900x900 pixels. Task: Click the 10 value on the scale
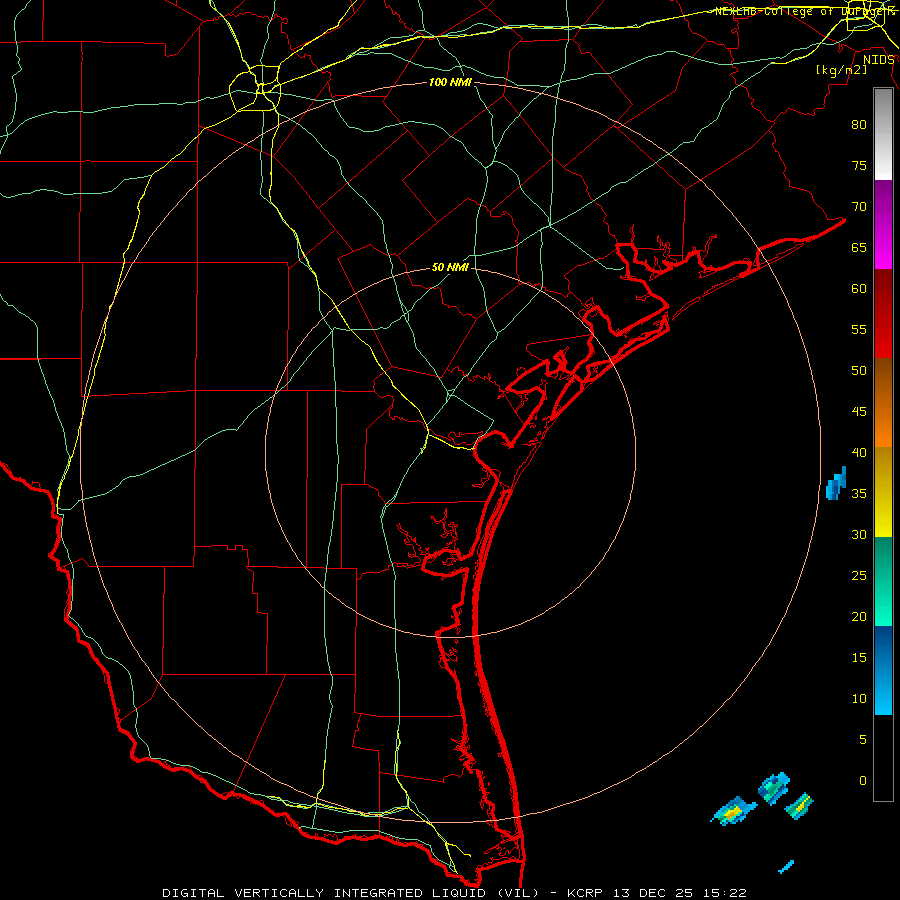point(859,699)
